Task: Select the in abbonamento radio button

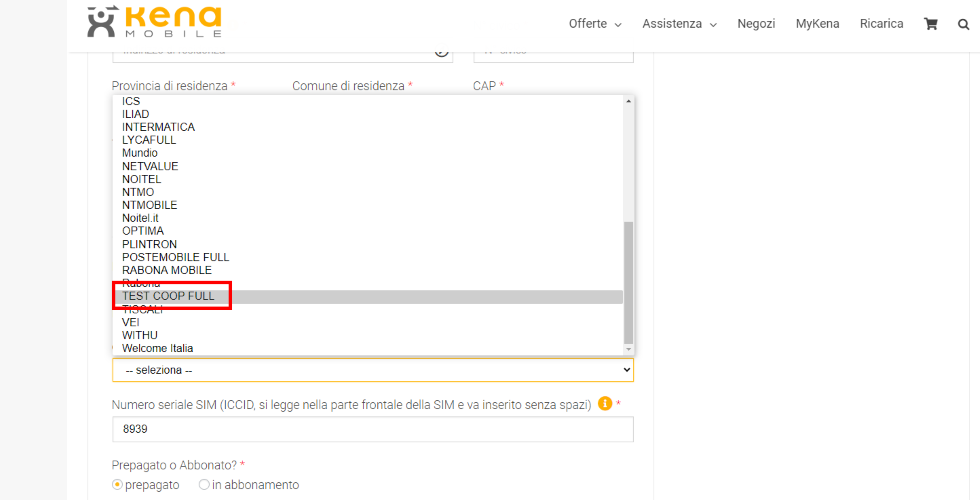Action: tap(204, 484)
